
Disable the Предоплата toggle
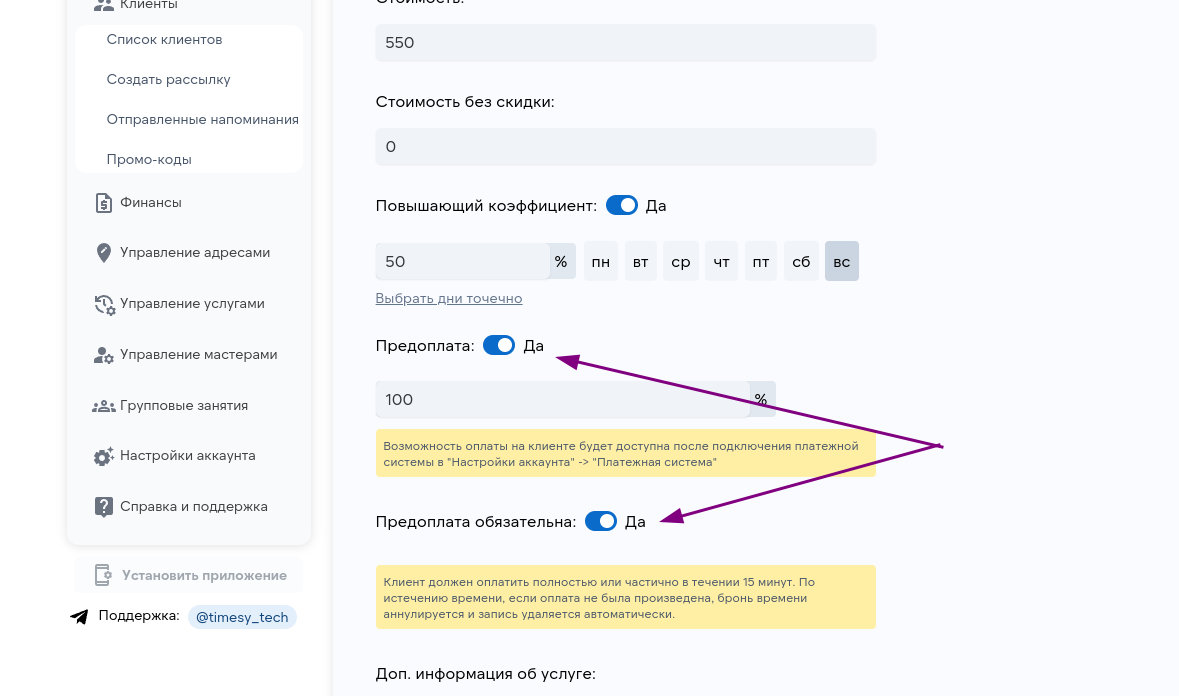click(498, 345)
